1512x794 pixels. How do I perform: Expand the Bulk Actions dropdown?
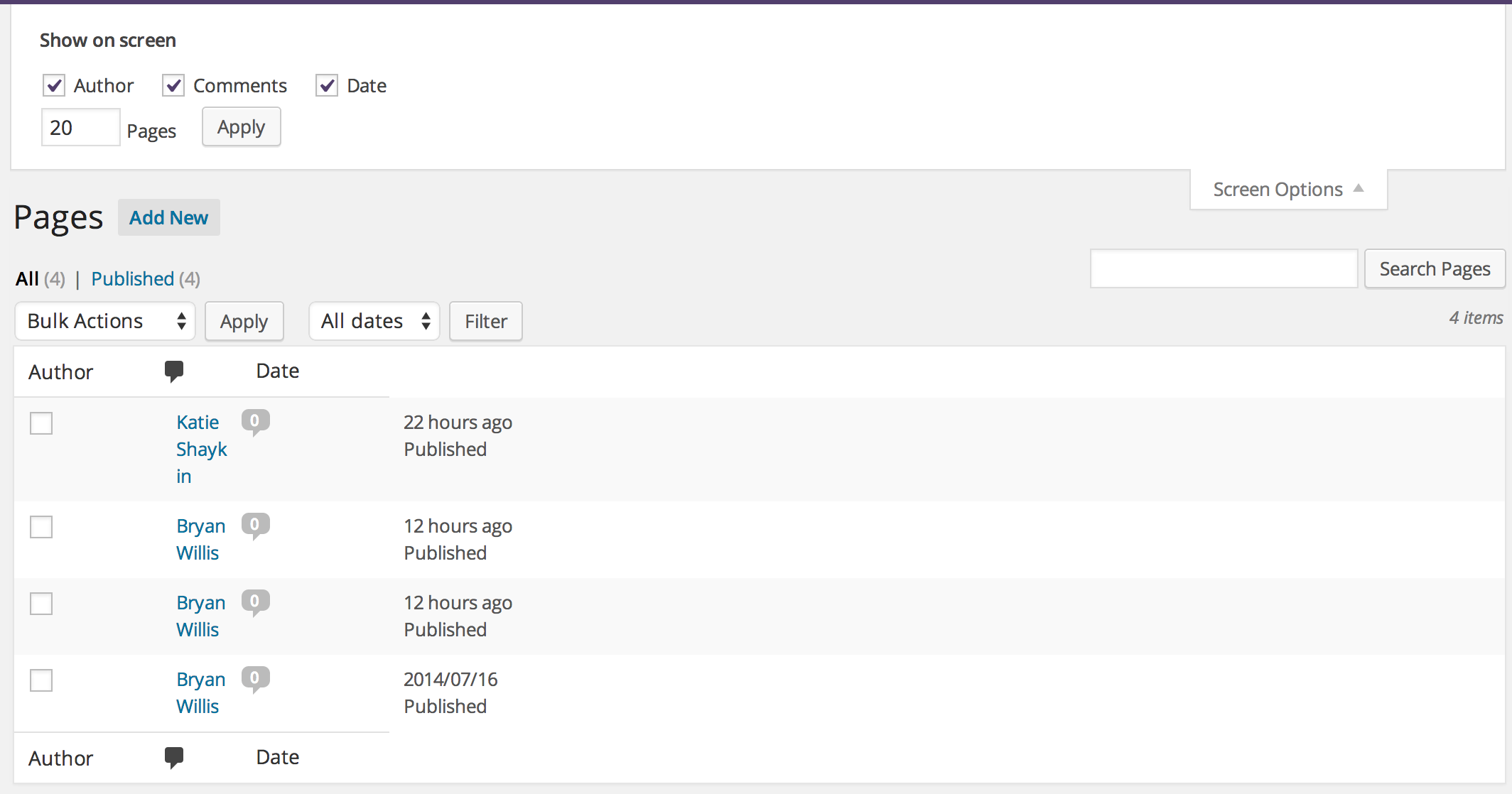104,320
